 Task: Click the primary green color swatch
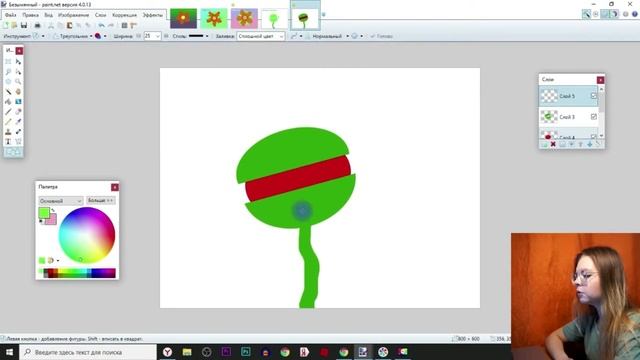pyautogui.click(x=44, y=212)
